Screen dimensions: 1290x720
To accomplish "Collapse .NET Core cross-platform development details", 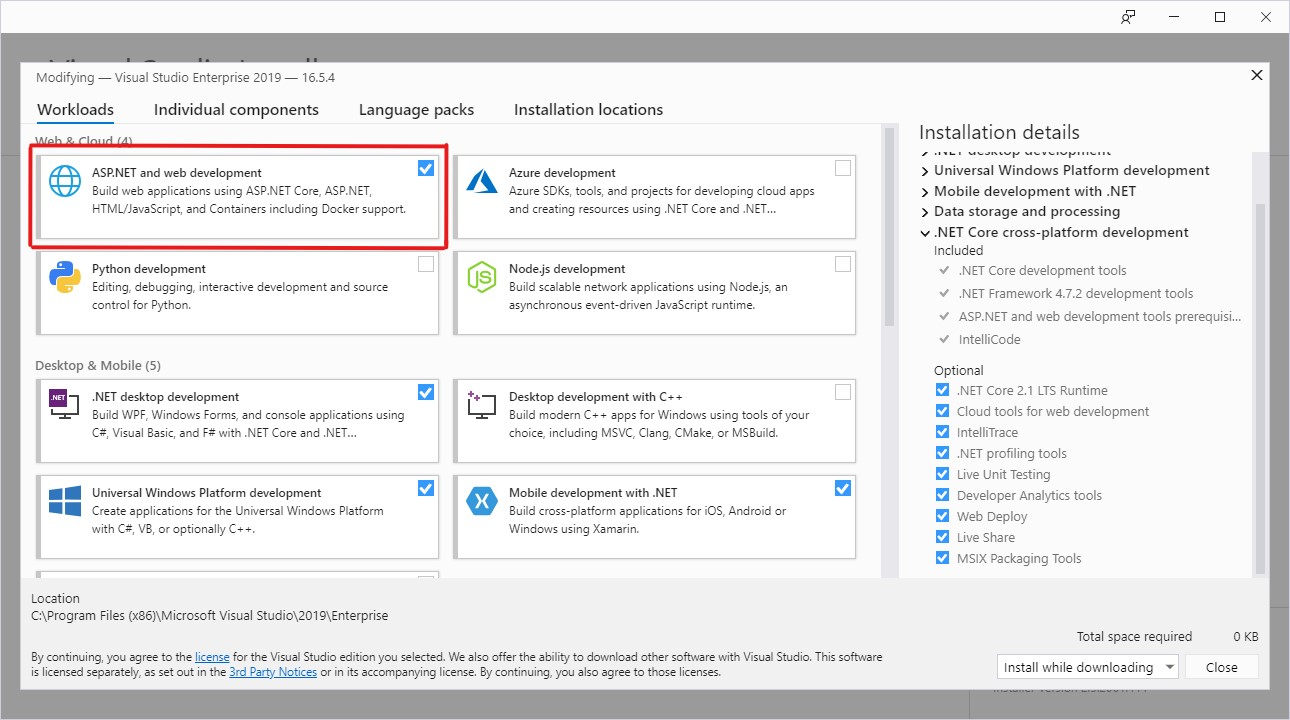I will [925, 232].
